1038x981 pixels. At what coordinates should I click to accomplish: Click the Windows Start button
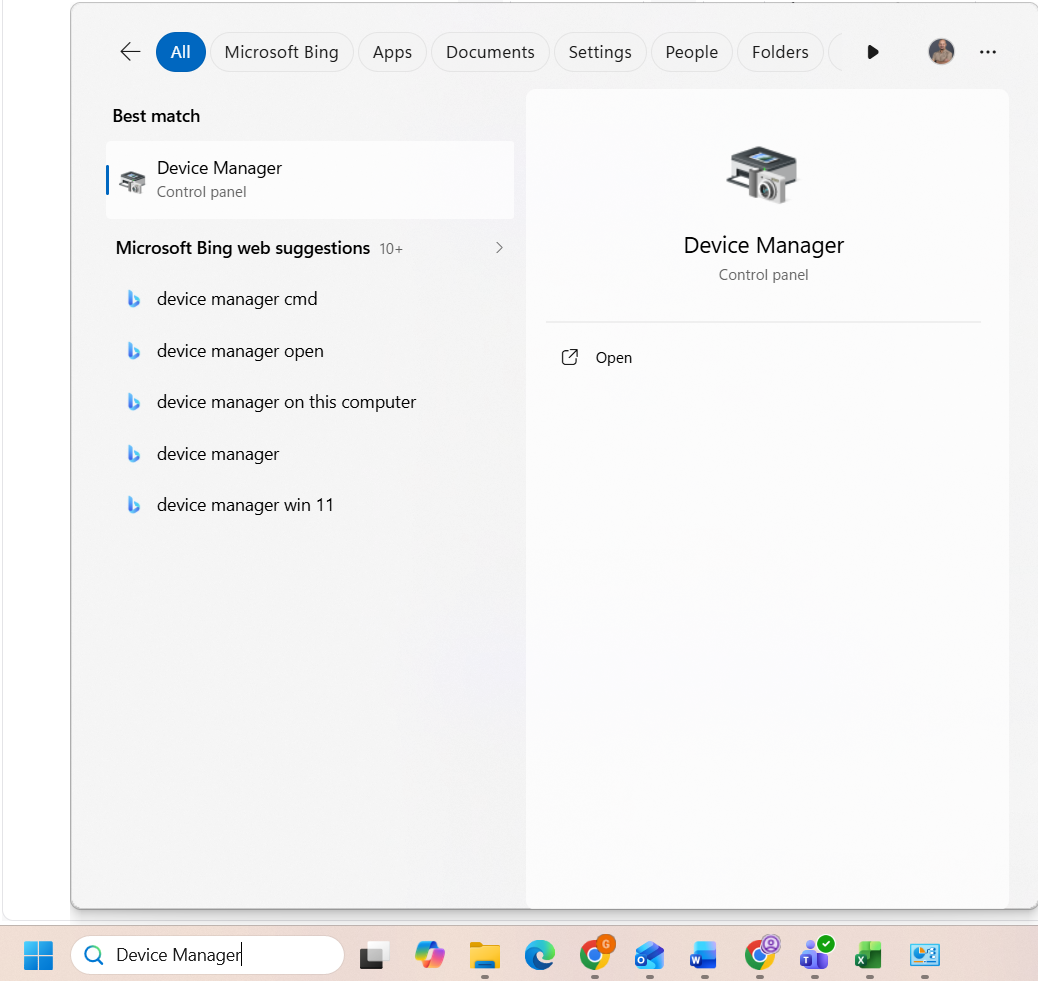(x=38, y=955)
